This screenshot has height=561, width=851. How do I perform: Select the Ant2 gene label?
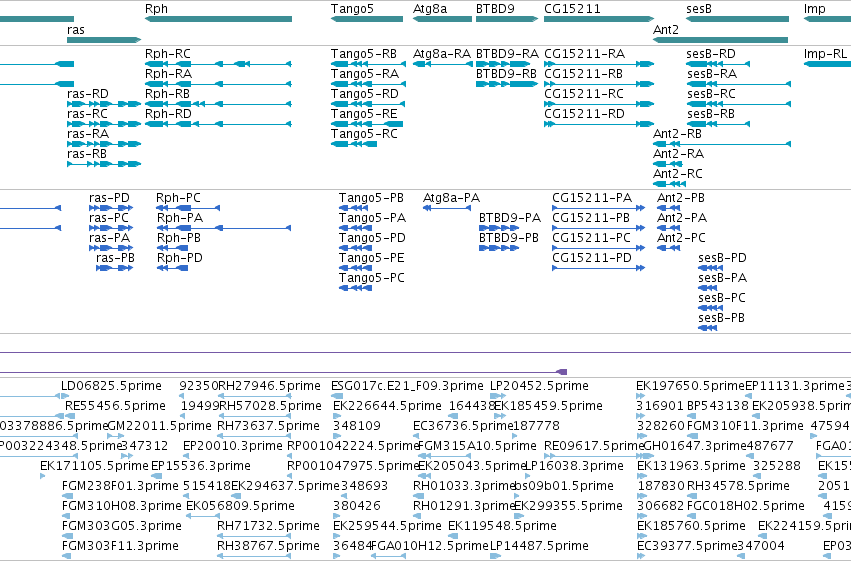point(666,30)
